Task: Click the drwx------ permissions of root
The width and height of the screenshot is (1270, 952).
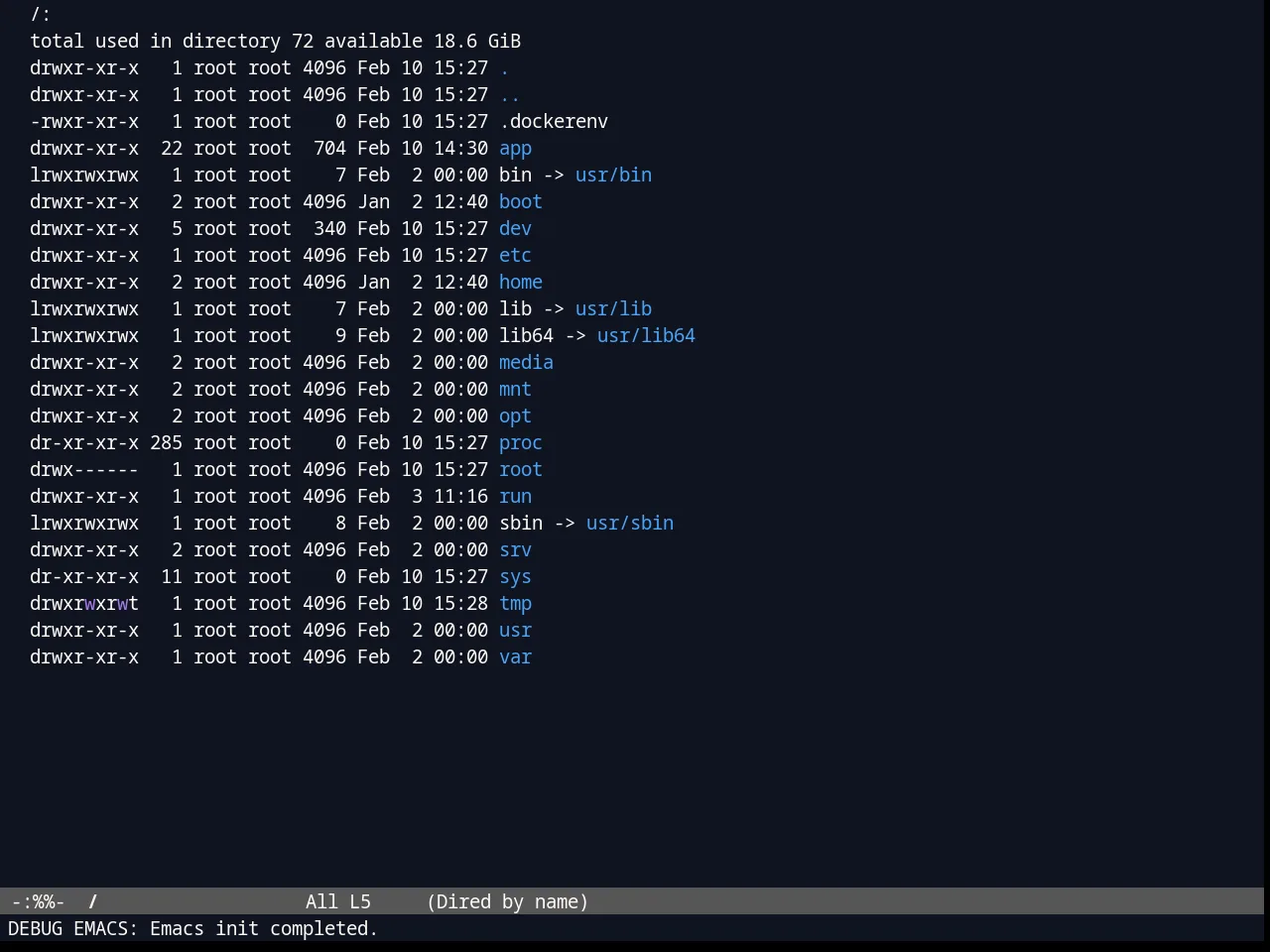Action: coord(84,469)
